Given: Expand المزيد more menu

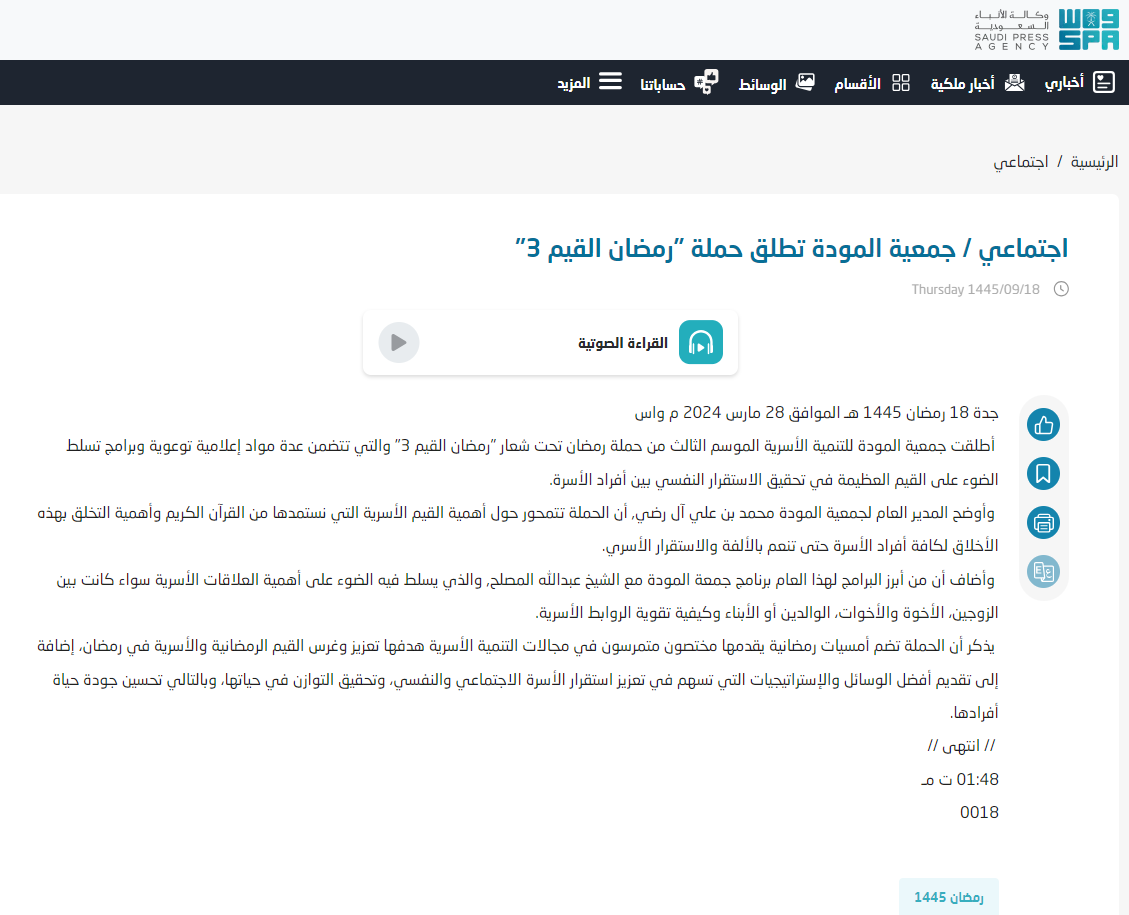Looking at the screenshot, I should point(574,84).
